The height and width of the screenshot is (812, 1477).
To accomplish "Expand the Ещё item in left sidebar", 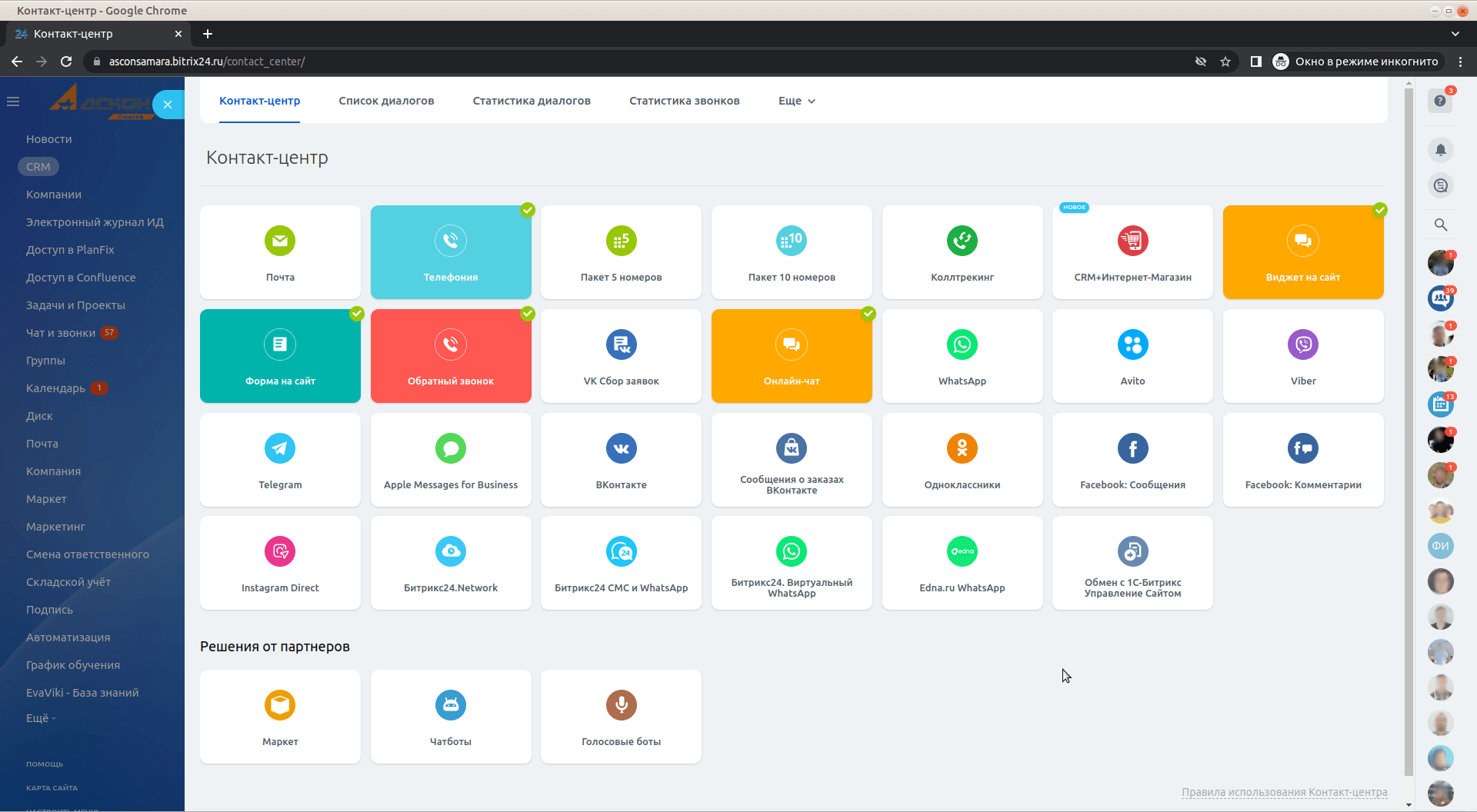I will coord(41,717).
